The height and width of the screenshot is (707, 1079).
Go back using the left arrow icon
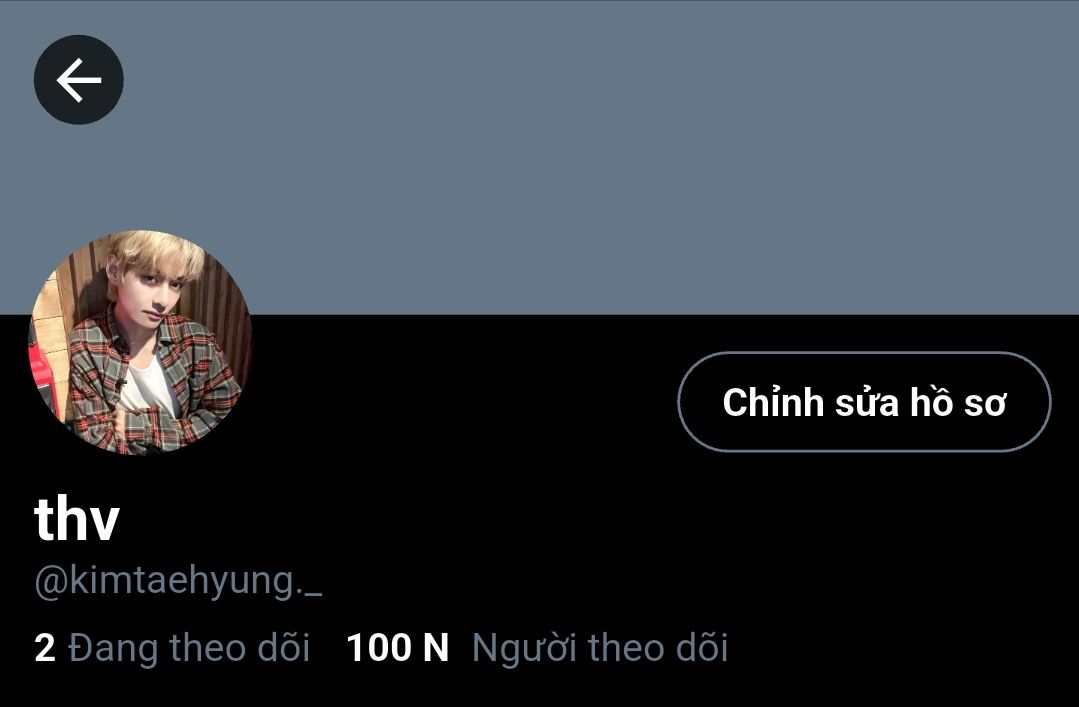(x=78, y=80)
